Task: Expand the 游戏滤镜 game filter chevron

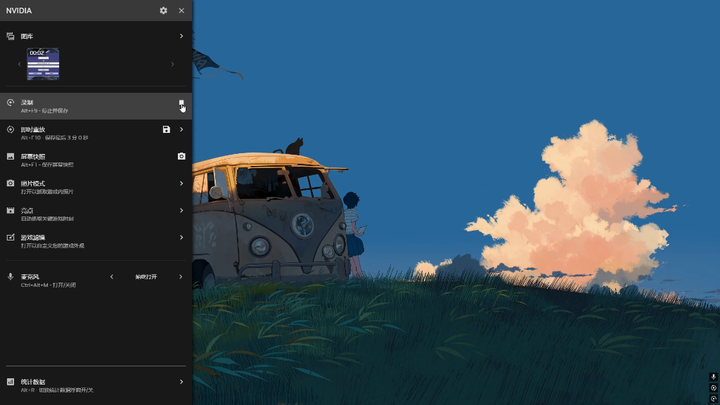Action: (x=181, y=237)
